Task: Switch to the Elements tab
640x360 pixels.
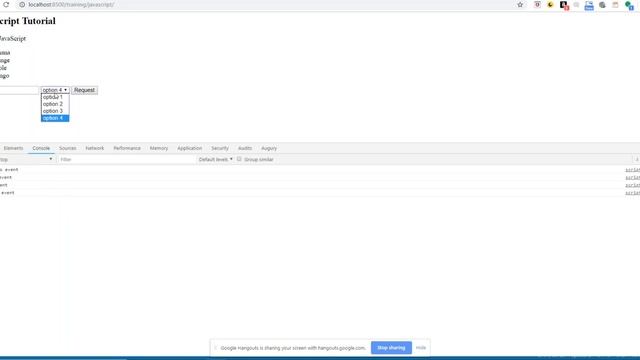Action: 13,148
